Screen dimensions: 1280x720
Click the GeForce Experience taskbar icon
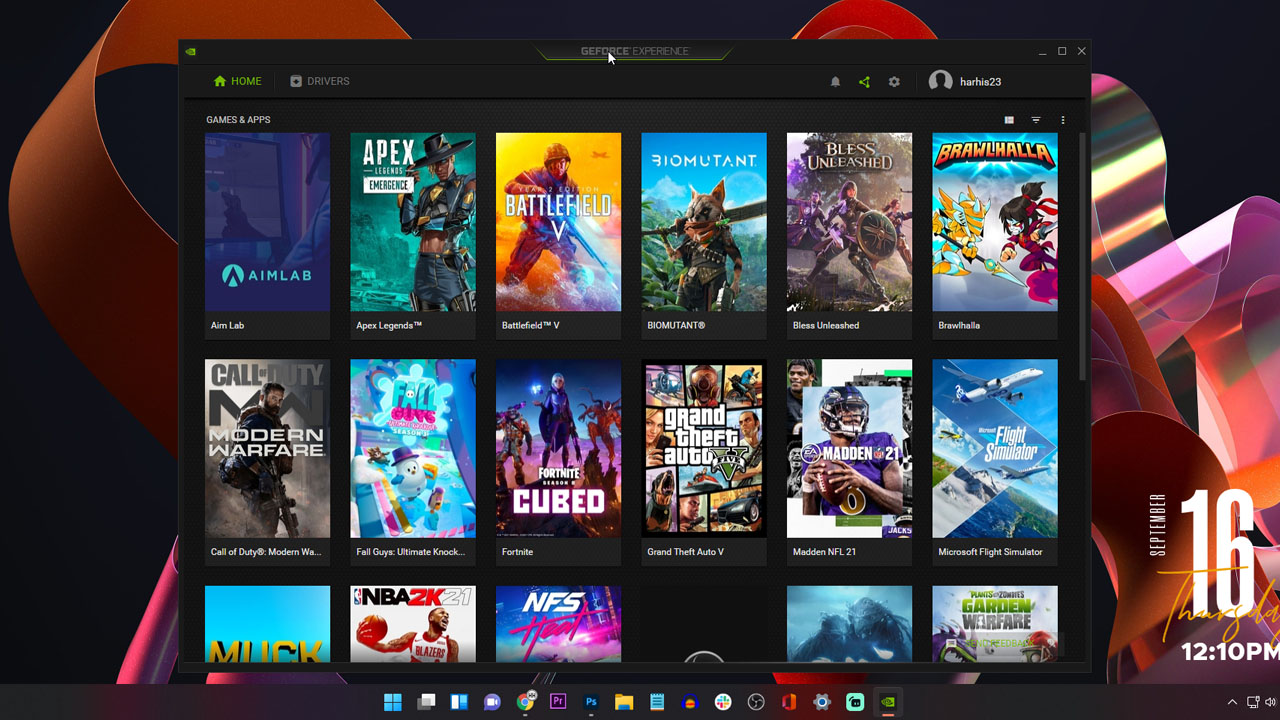click(x=888, y=702)
